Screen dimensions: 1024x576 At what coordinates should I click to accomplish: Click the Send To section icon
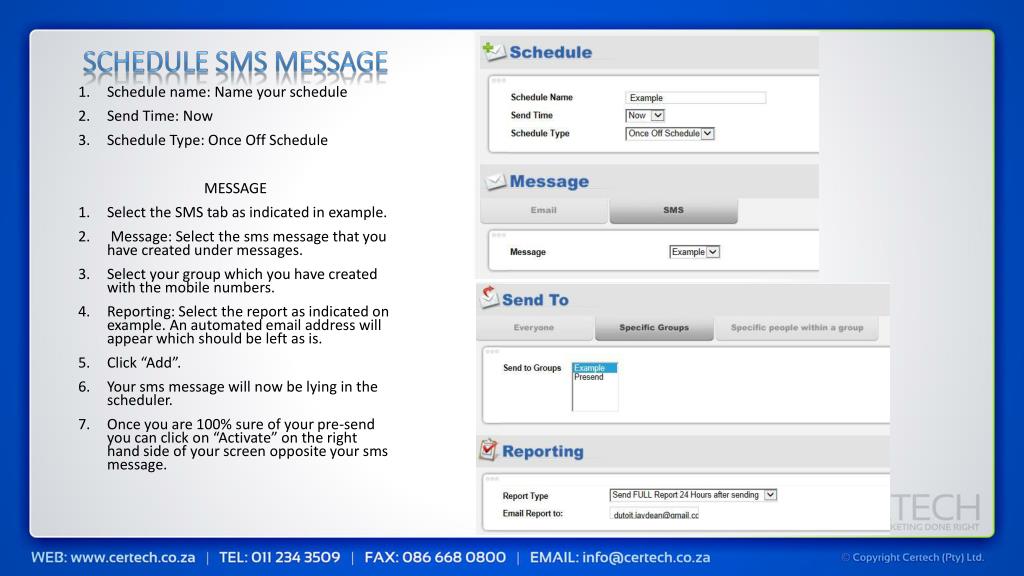coord(489,297)
